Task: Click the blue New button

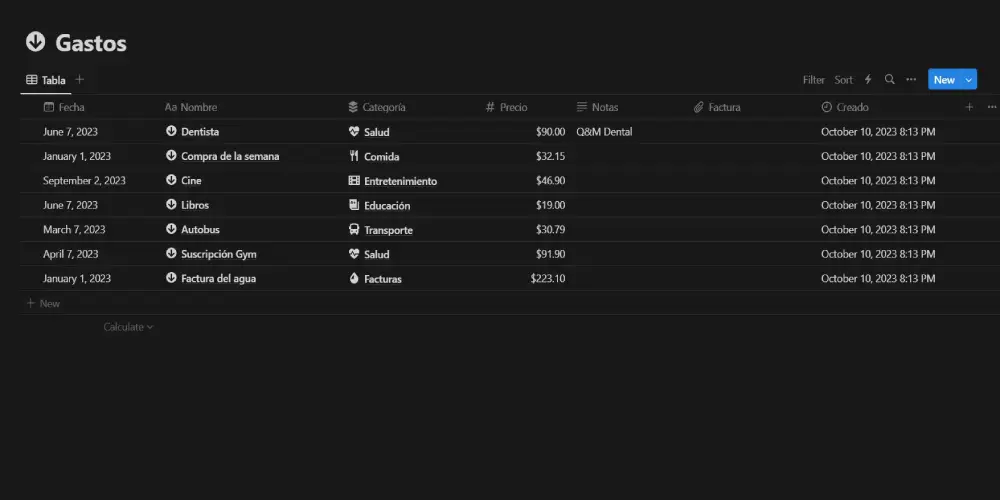Action: 943,80
